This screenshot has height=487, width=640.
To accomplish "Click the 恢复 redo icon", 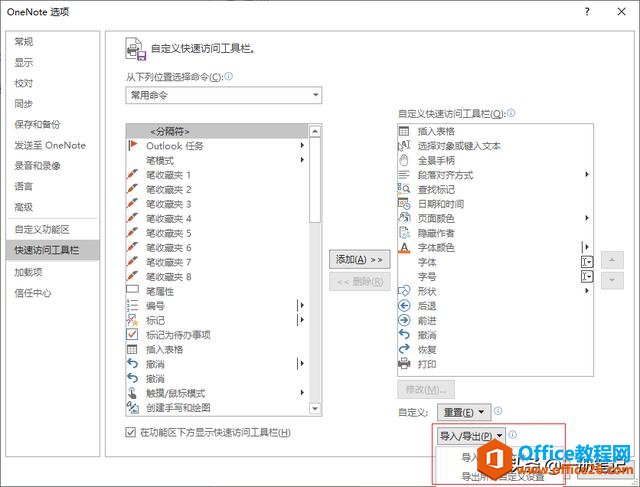I will [x=404, y=349].
